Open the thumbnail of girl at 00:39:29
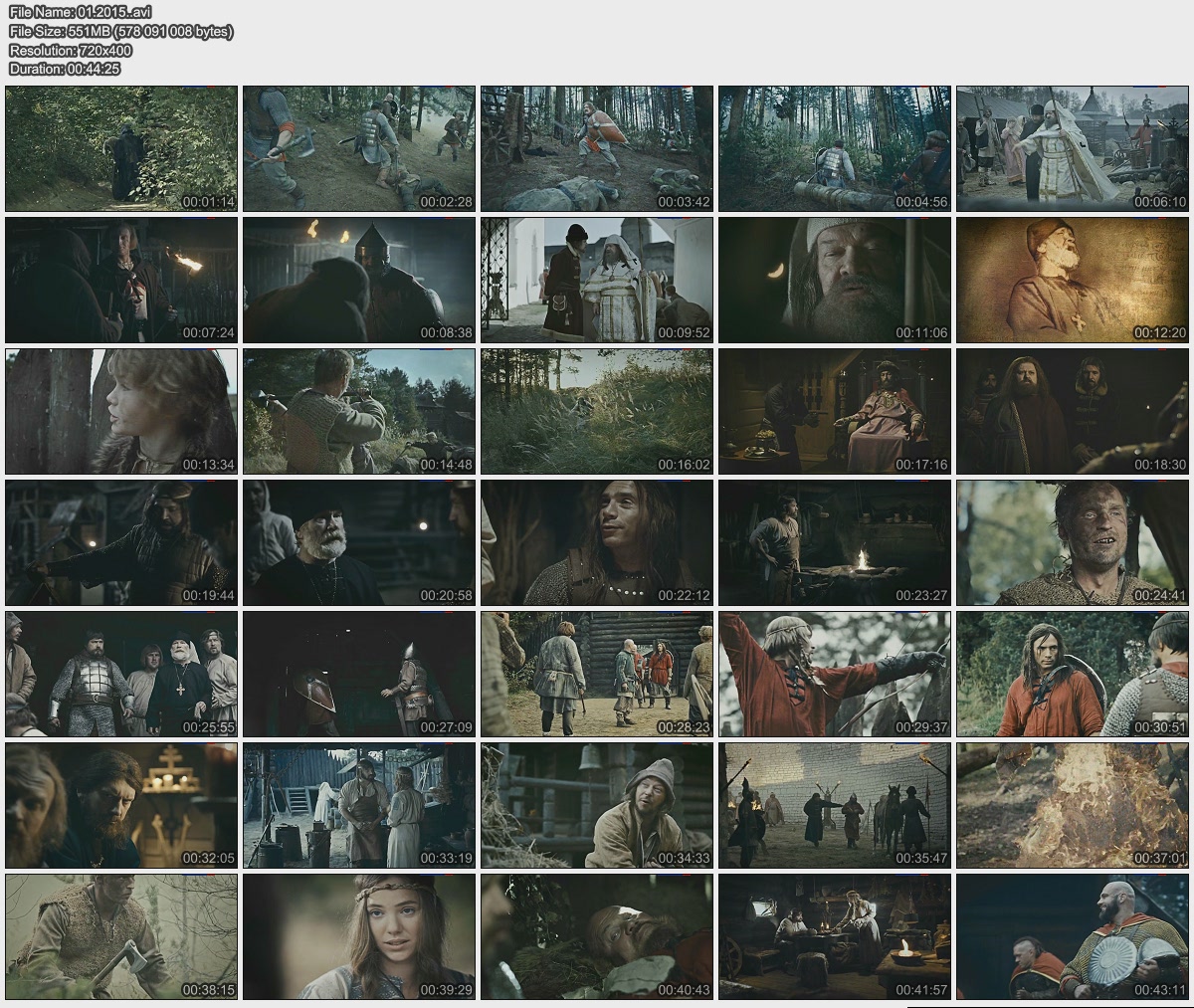1194x1008 pixels. coord(359,936)
